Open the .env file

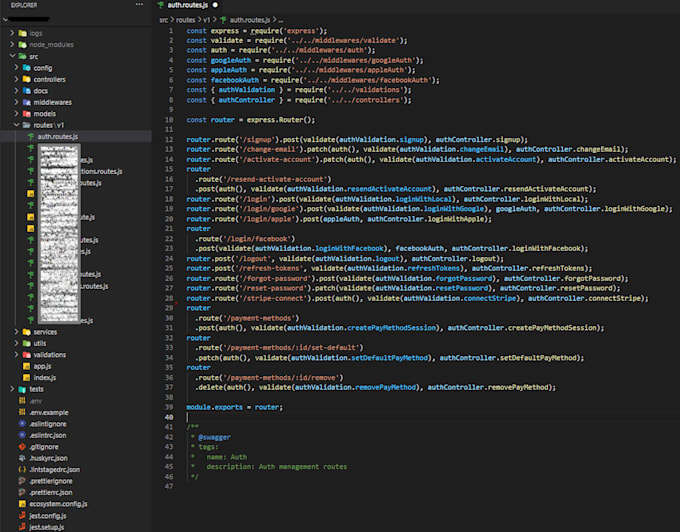(x=36, y=401)
